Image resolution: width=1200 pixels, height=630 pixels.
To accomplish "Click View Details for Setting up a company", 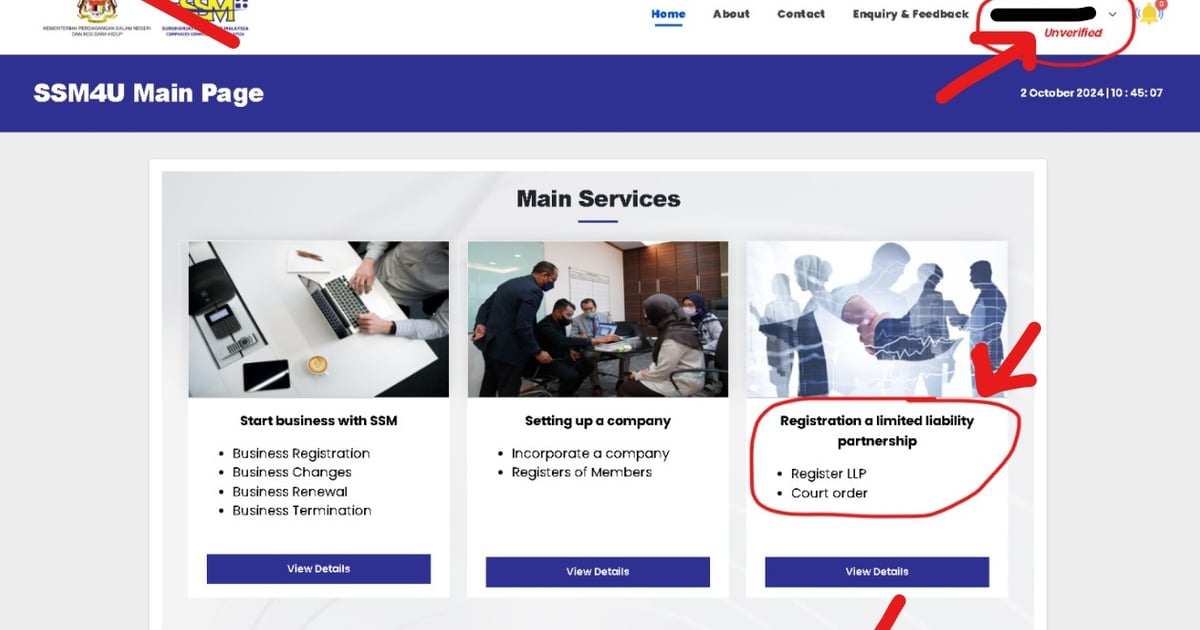I will (x=596, y=571).
